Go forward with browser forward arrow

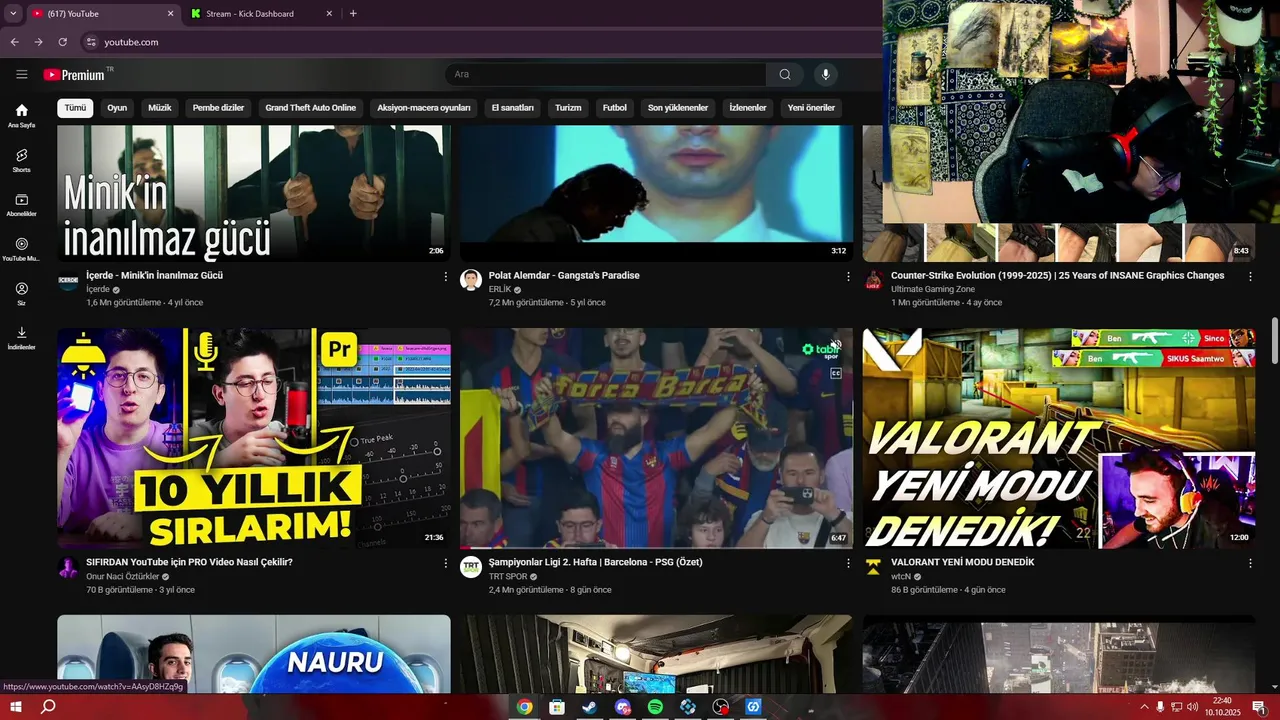(38, 42)
